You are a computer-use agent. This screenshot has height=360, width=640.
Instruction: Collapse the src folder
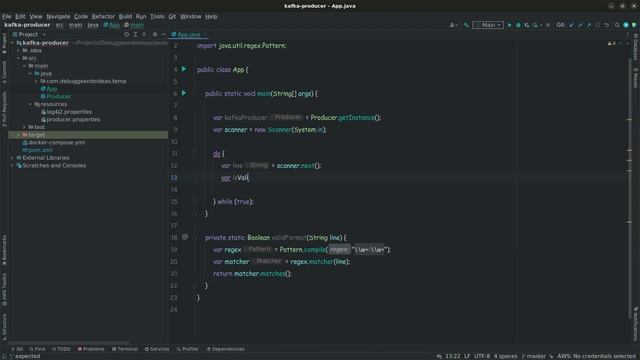(18, 58)
